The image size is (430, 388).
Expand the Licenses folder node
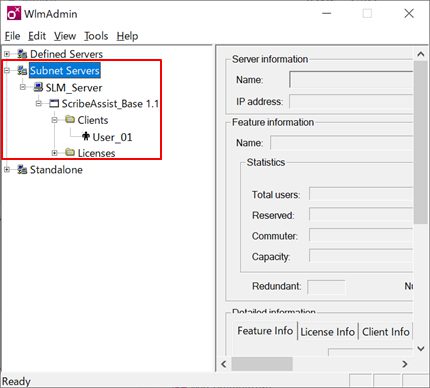[55, 153]
